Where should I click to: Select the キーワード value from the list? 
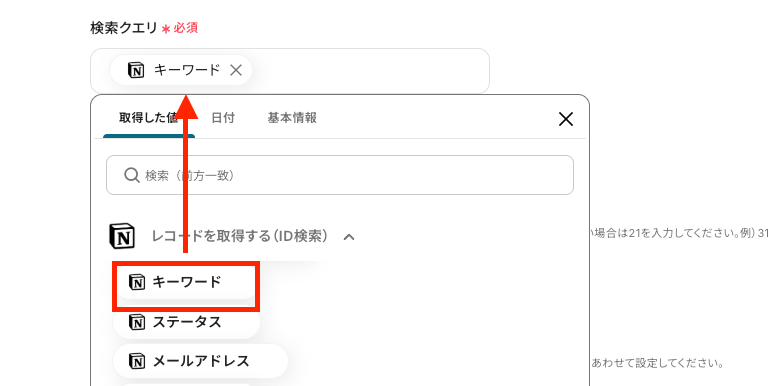coord(186,282)
